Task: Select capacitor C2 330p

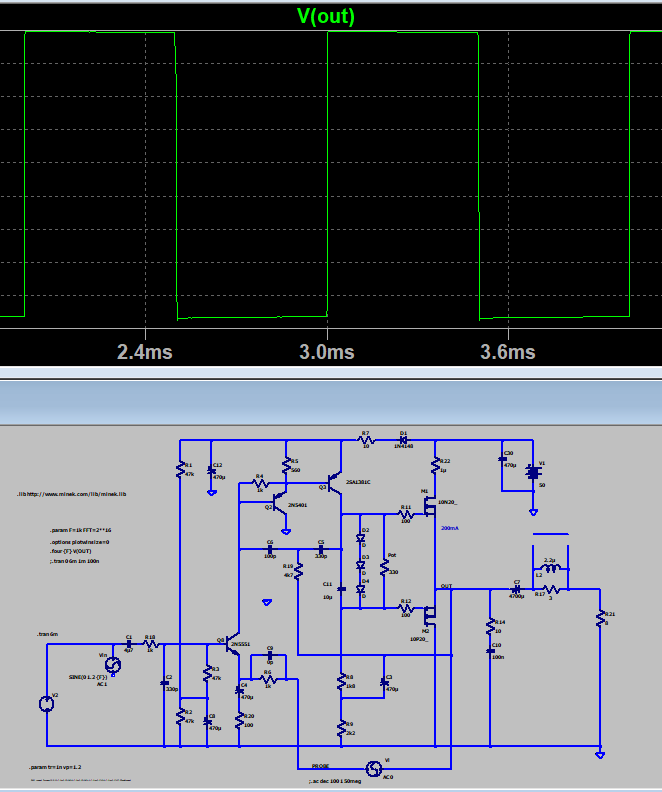Action: click(164, 683)
